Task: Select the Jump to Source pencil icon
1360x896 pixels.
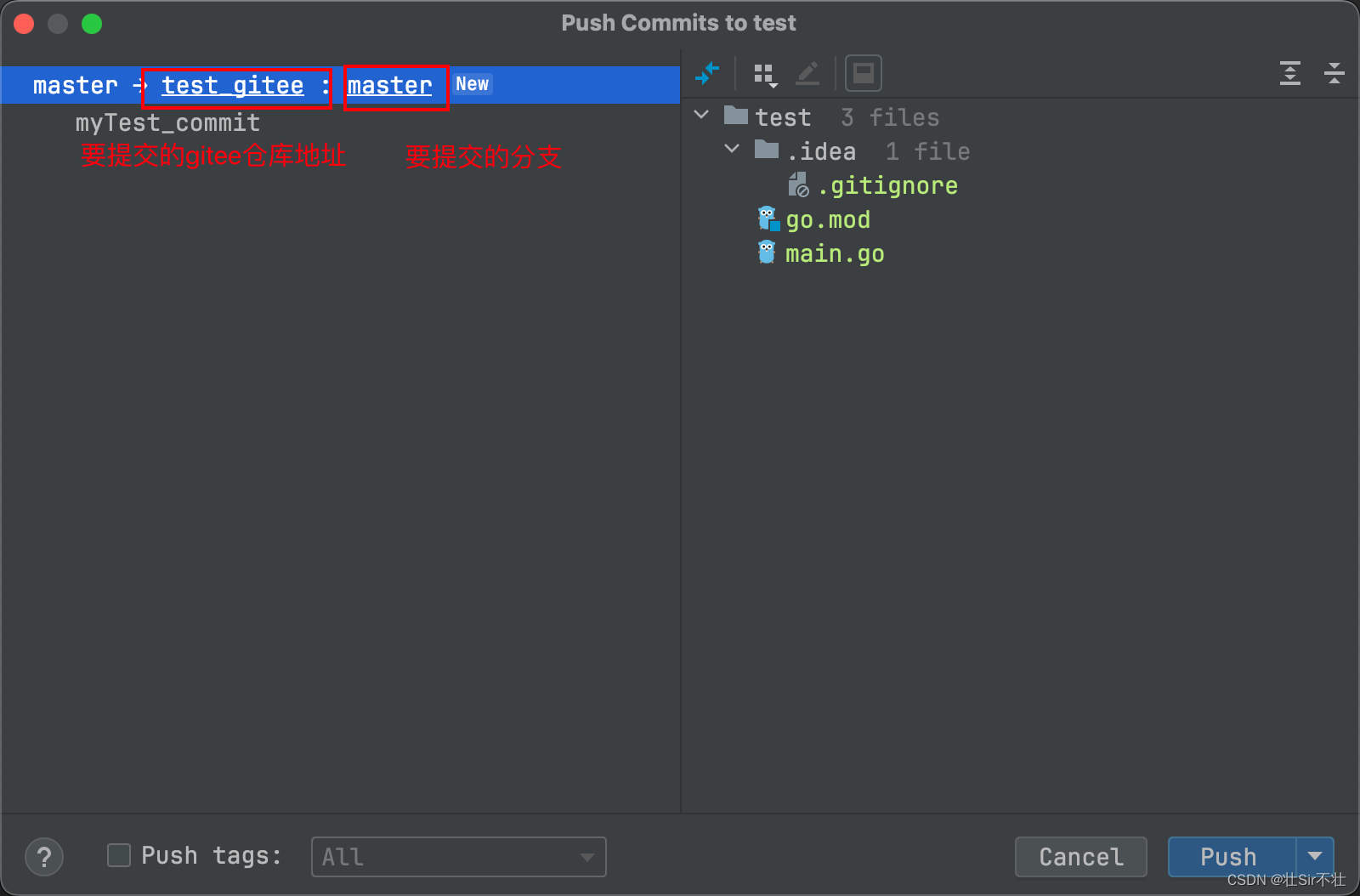Action: pyautogui.click(x=807, y=74)
